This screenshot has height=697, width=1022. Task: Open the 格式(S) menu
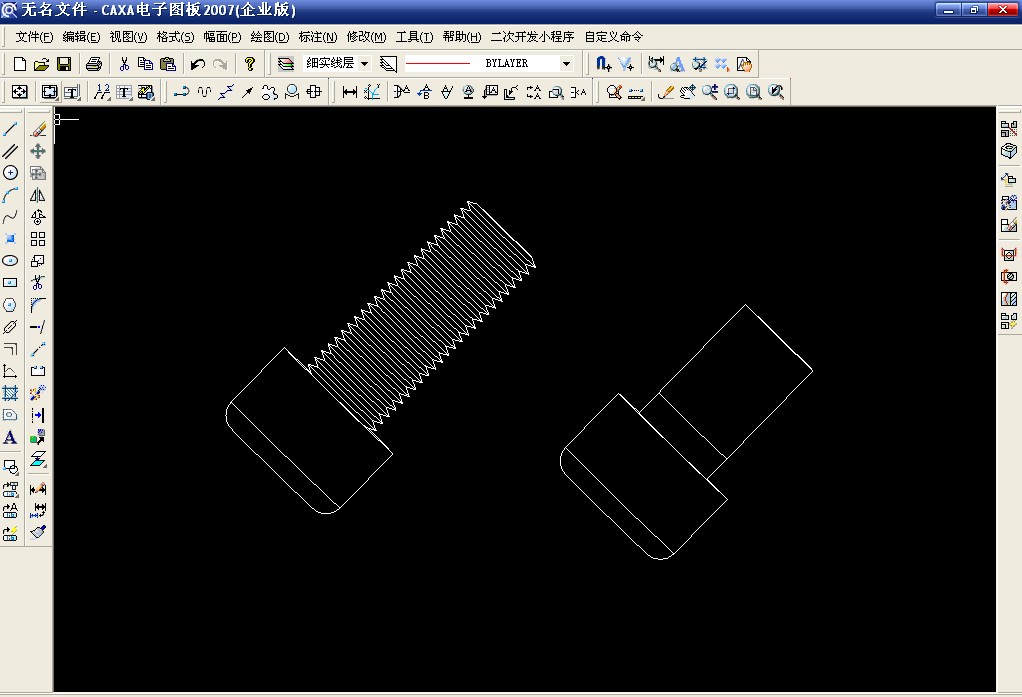175,37
